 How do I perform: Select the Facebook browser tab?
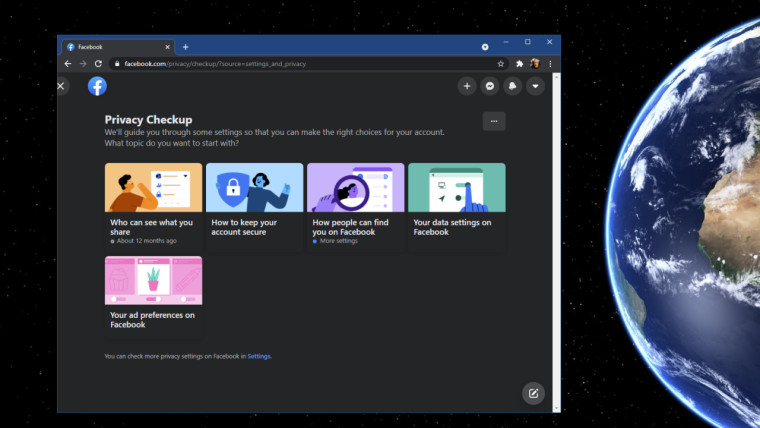pyautogui.click(x=115, y=47)
